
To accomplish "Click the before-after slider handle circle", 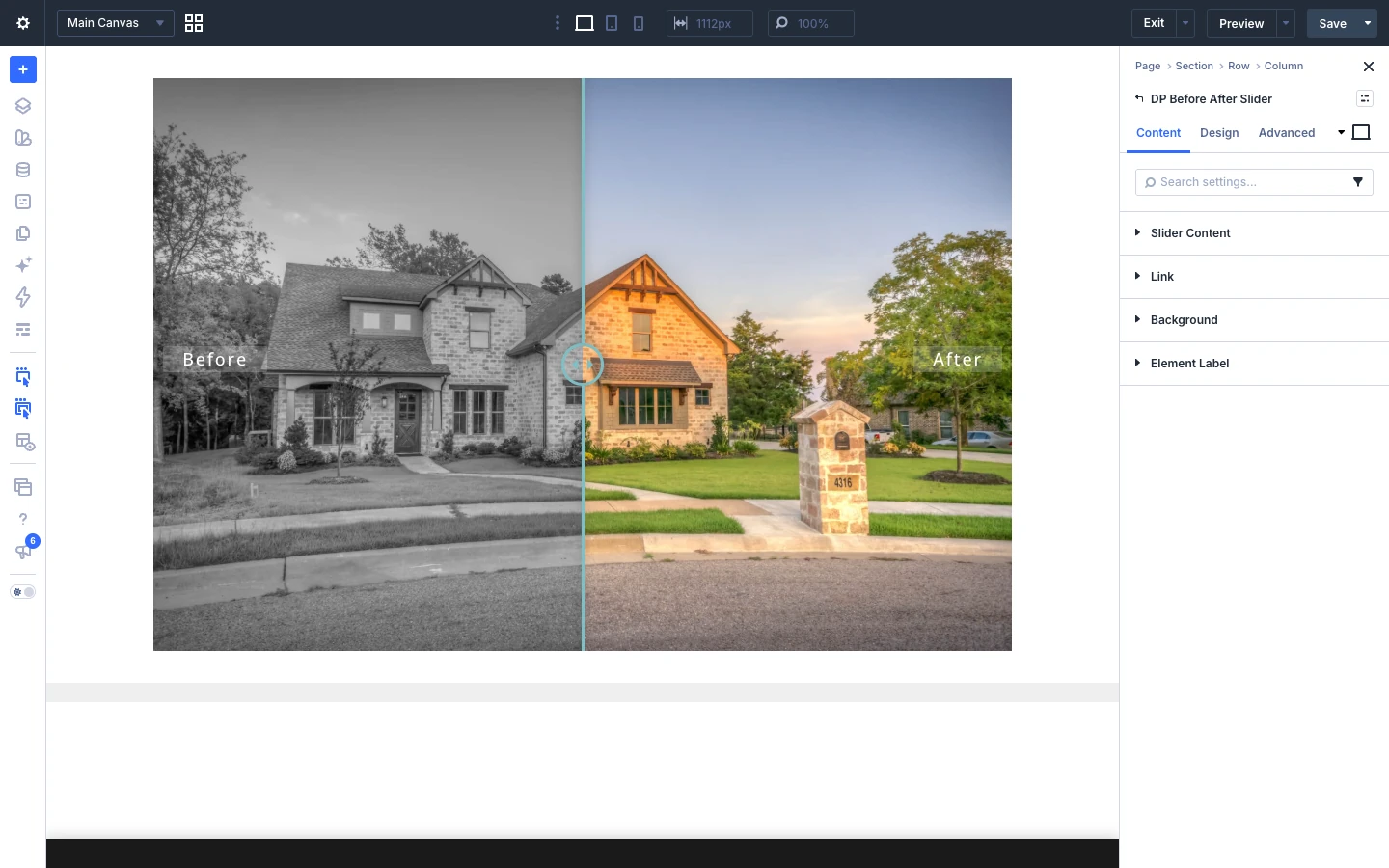I will coord(583,365).
